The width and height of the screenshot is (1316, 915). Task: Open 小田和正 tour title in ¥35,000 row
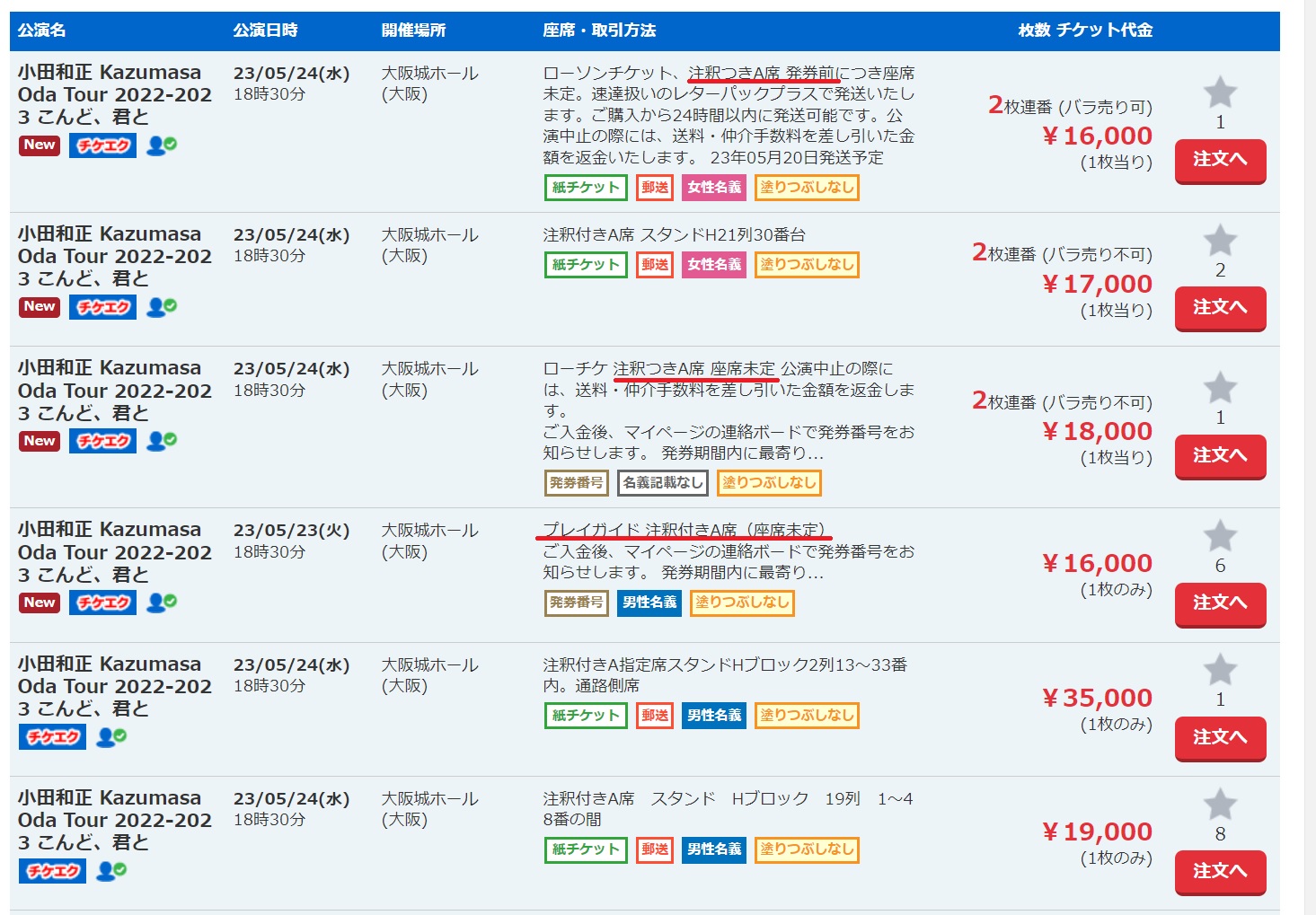[115, 686]
